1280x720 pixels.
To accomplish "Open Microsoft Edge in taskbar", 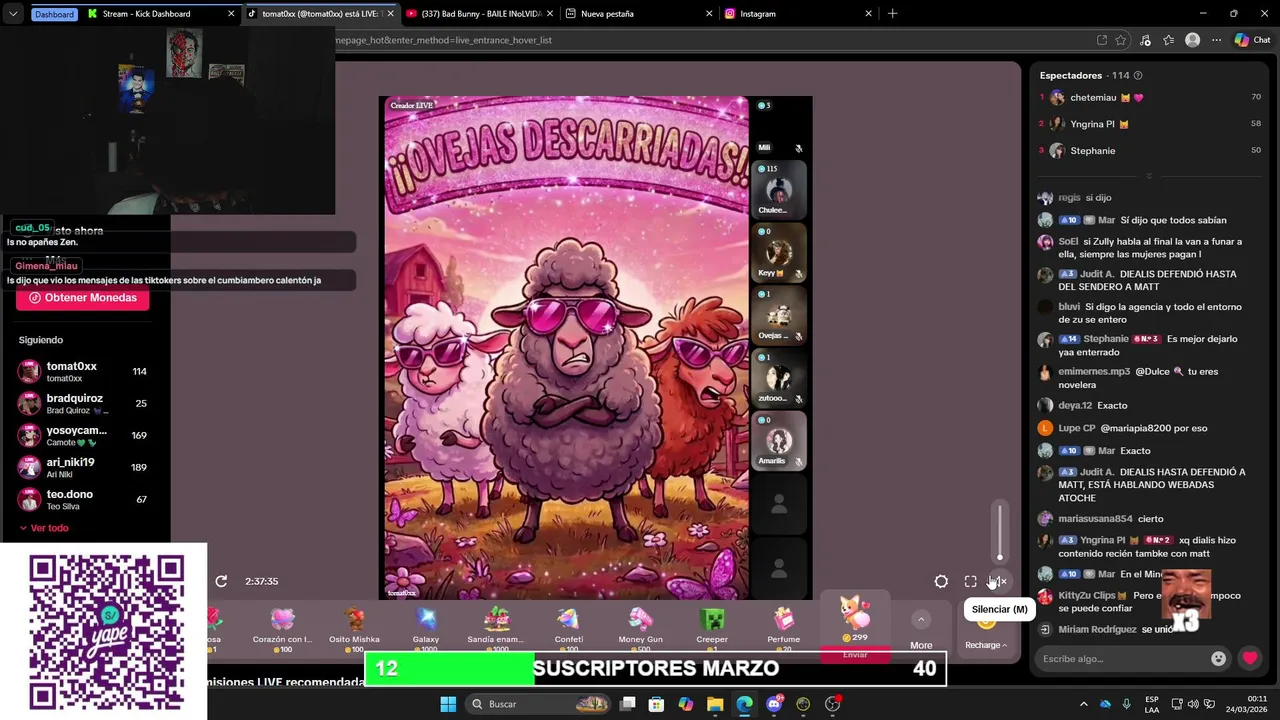I will point(745,704).
